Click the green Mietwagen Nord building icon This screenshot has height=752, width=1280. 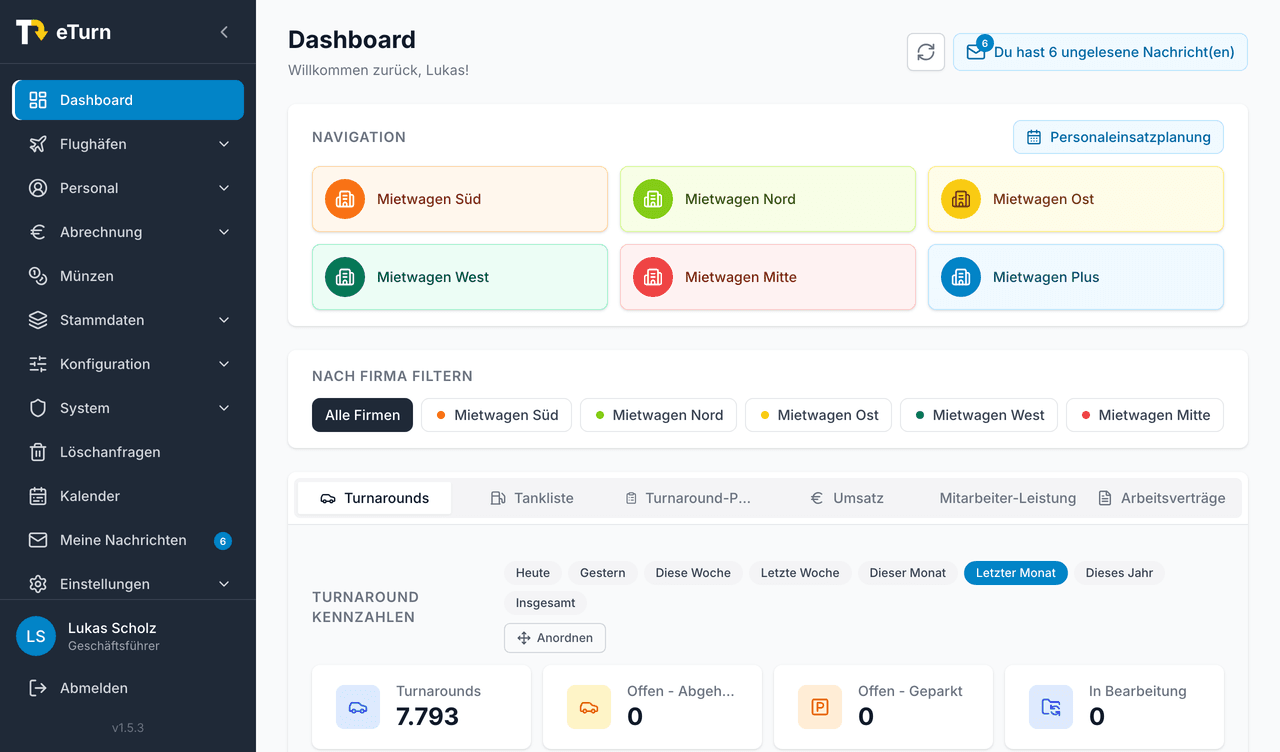pos(653,199)
